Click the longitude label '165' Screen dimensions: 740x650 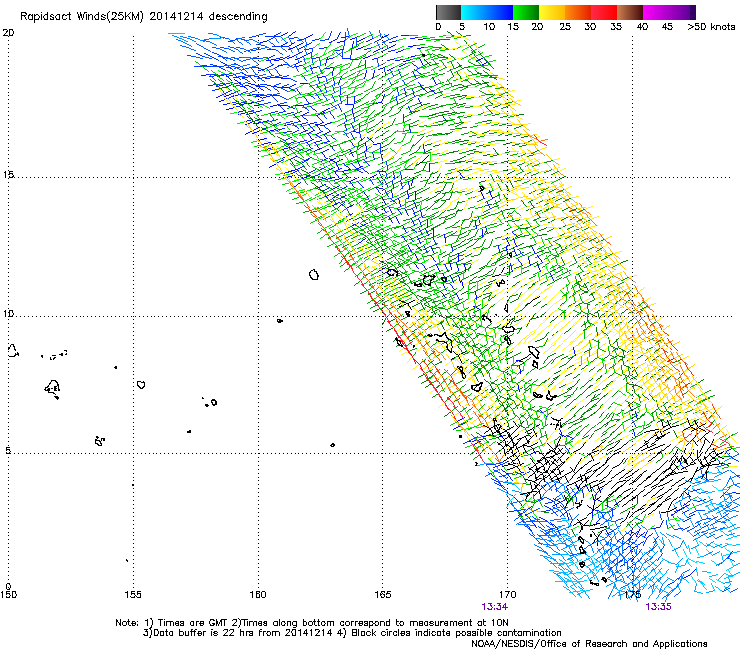point(383,594)
